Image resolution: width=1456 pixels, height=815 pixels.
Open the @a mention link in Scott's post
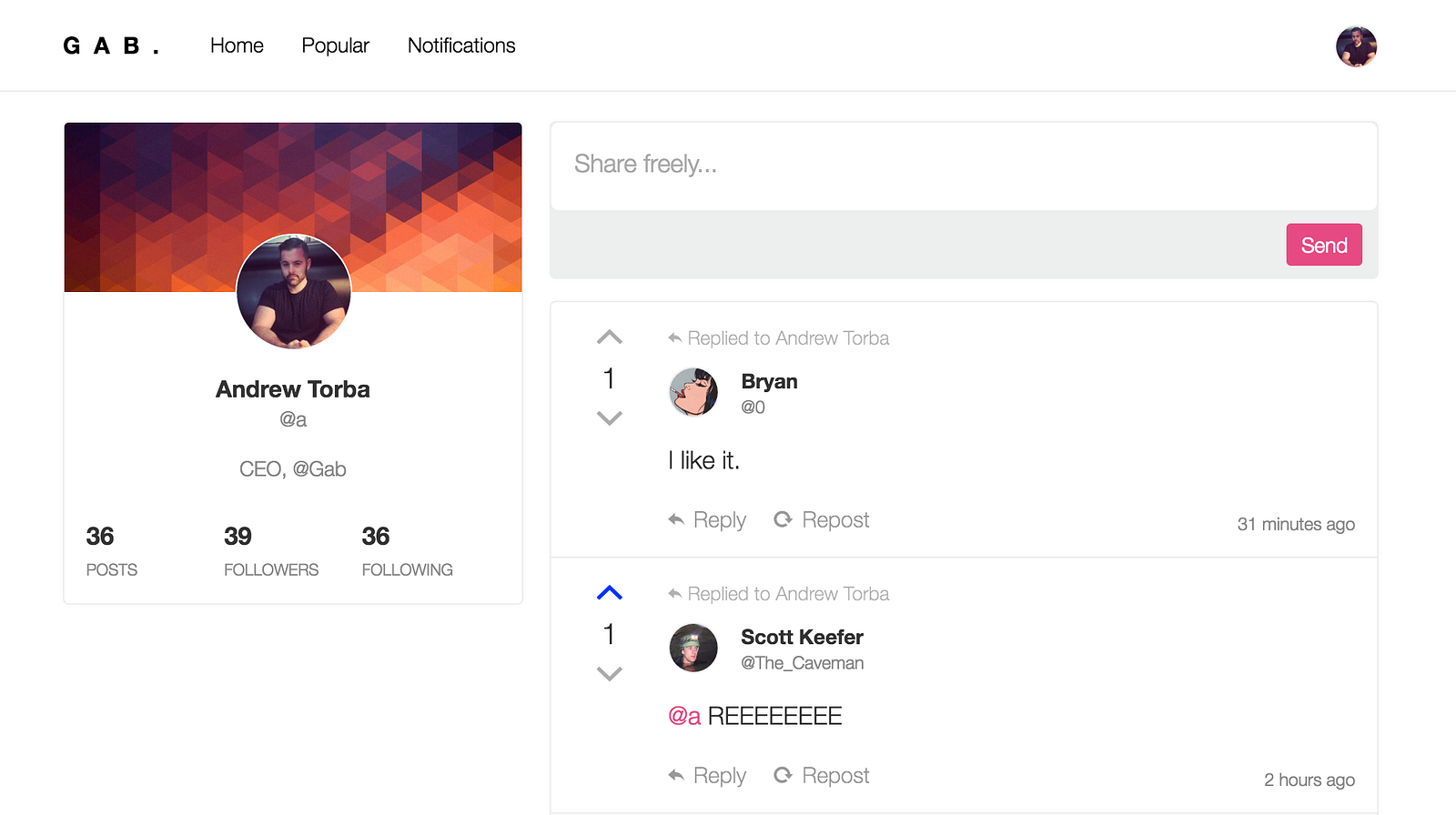[684, 717]
